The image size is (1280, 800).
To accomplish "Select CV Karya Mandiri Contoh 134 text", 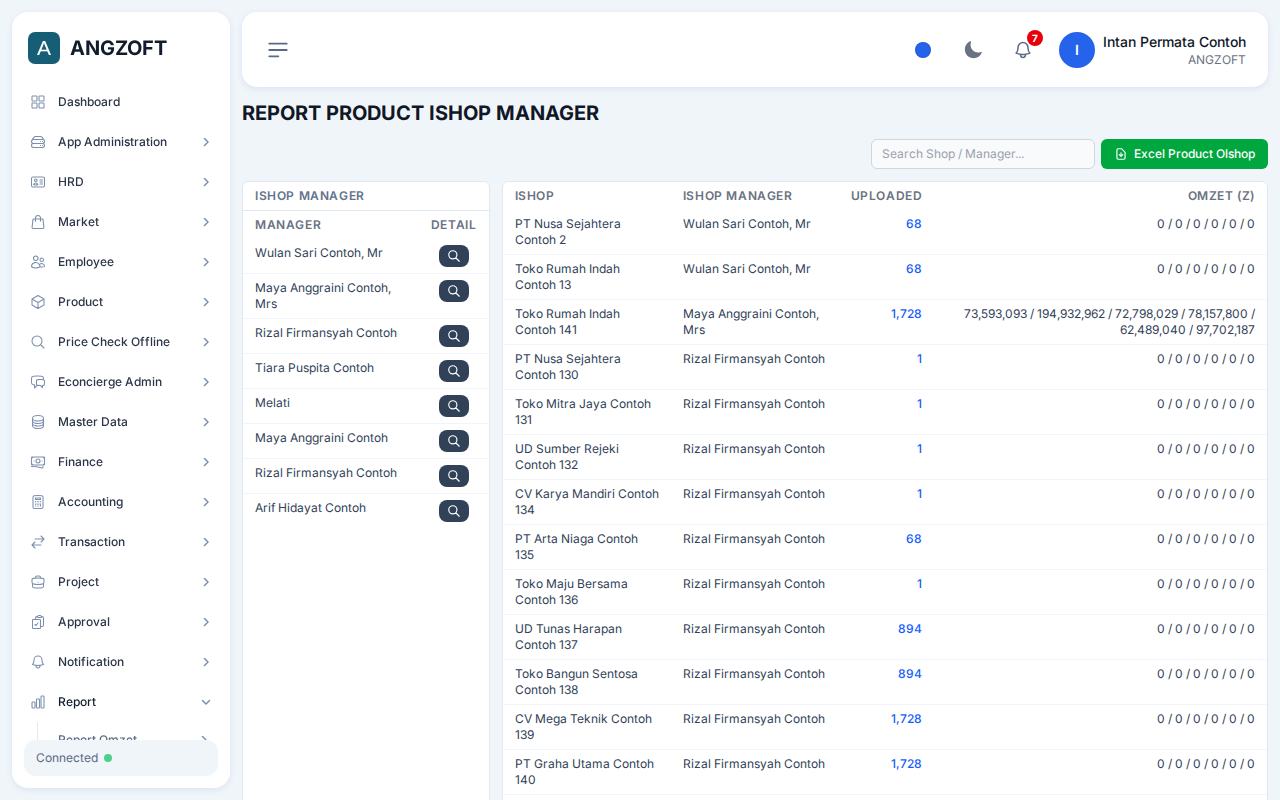I will [587, 502].
